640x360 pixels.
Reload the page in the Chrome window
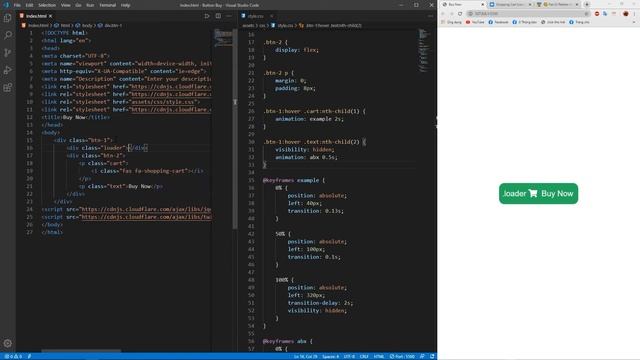[x=460, y=13]
